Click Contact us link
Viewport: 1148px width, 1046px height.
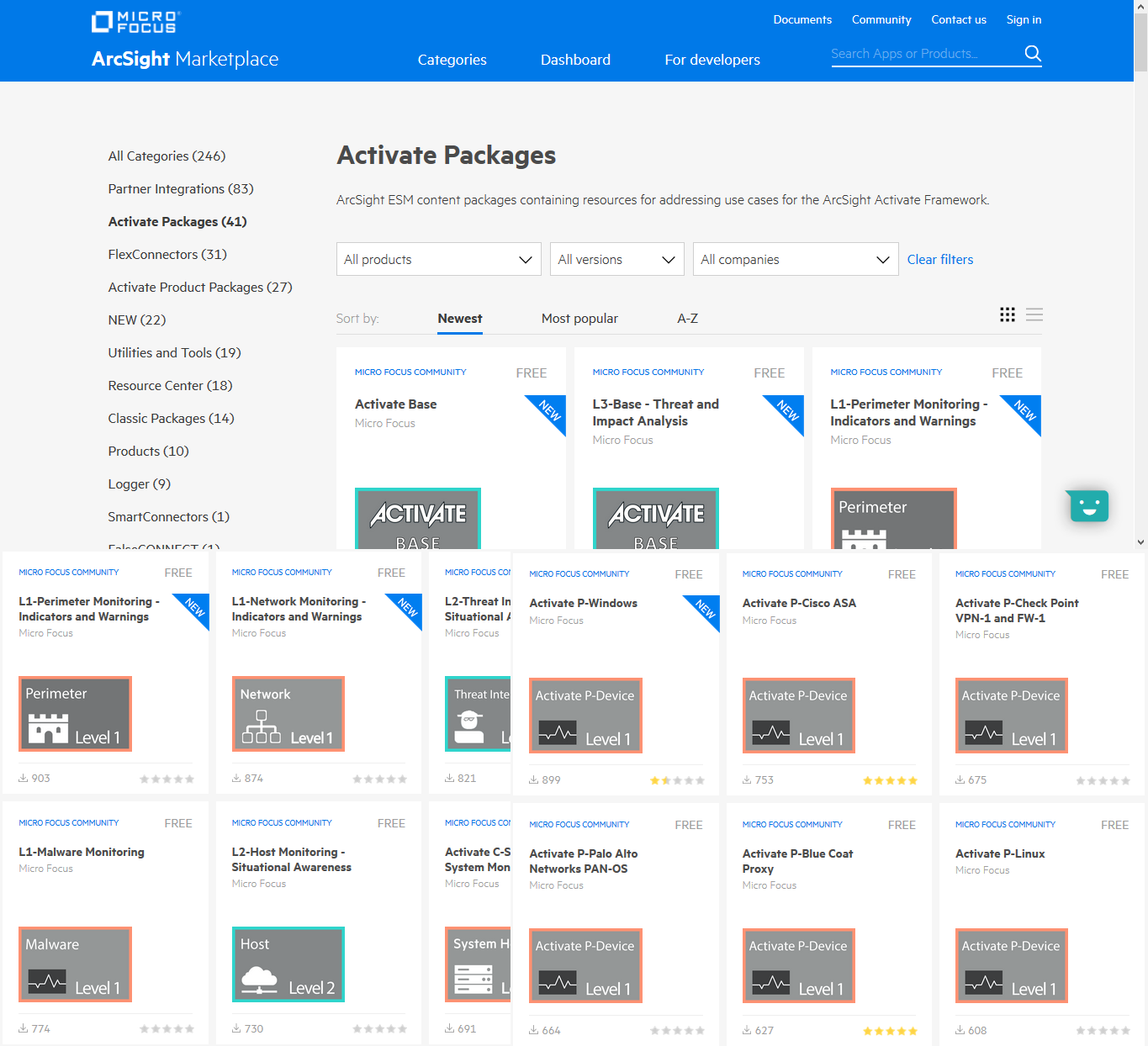point(959,19)
